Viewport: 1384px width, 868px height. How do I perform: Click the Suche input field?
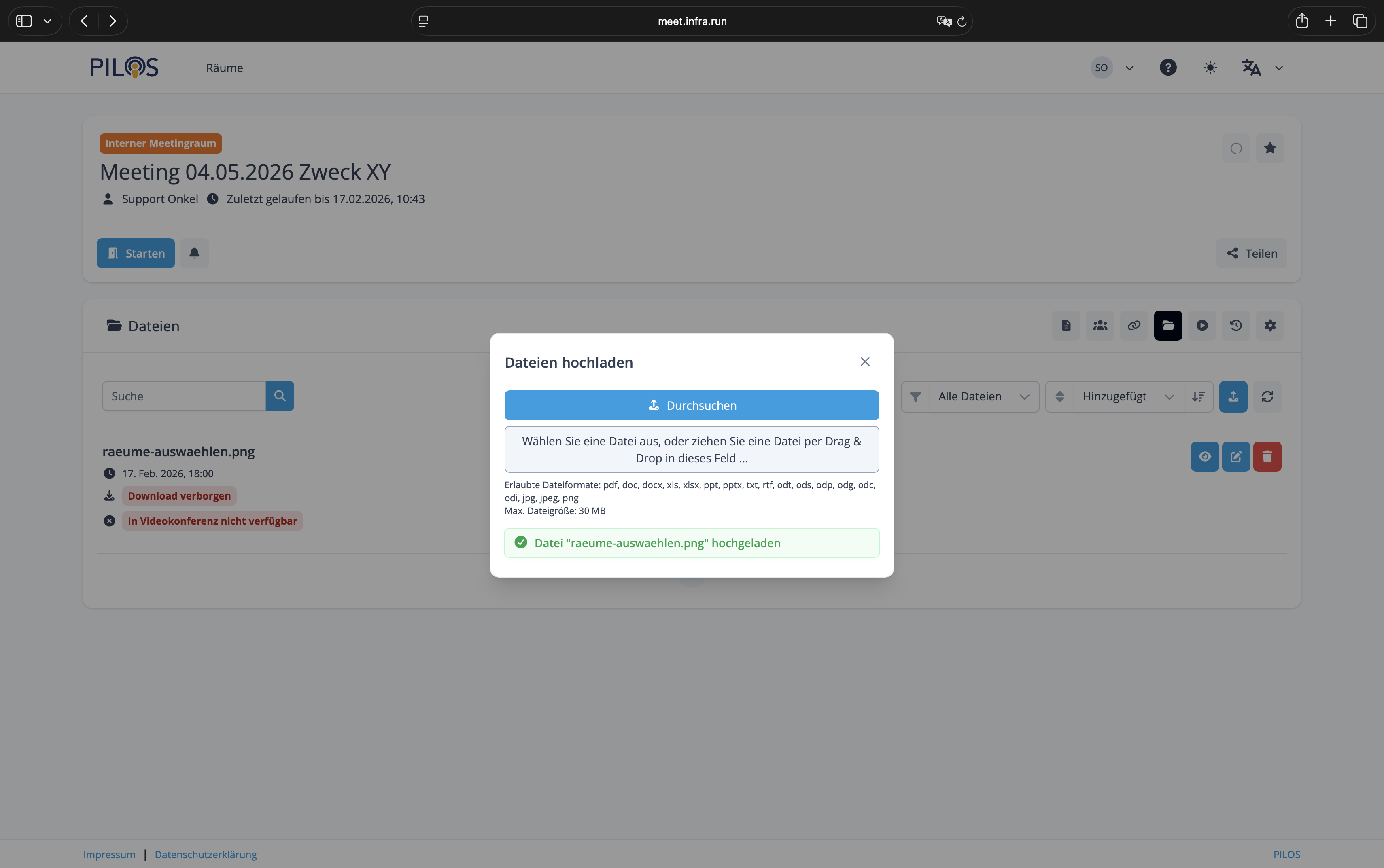click(x=184, y=396)
